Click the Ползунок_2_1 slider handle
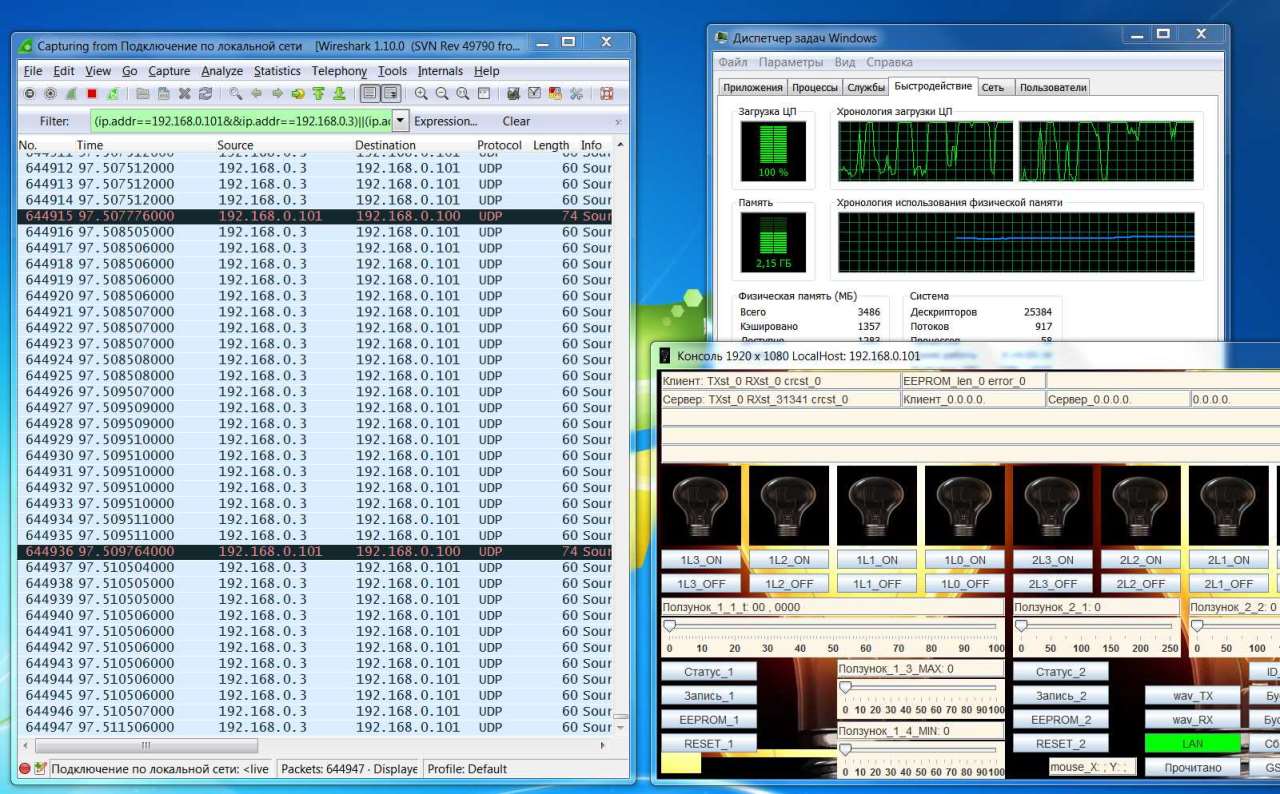This screenshot has width=1280, height=794. [x=1021, y=626]
